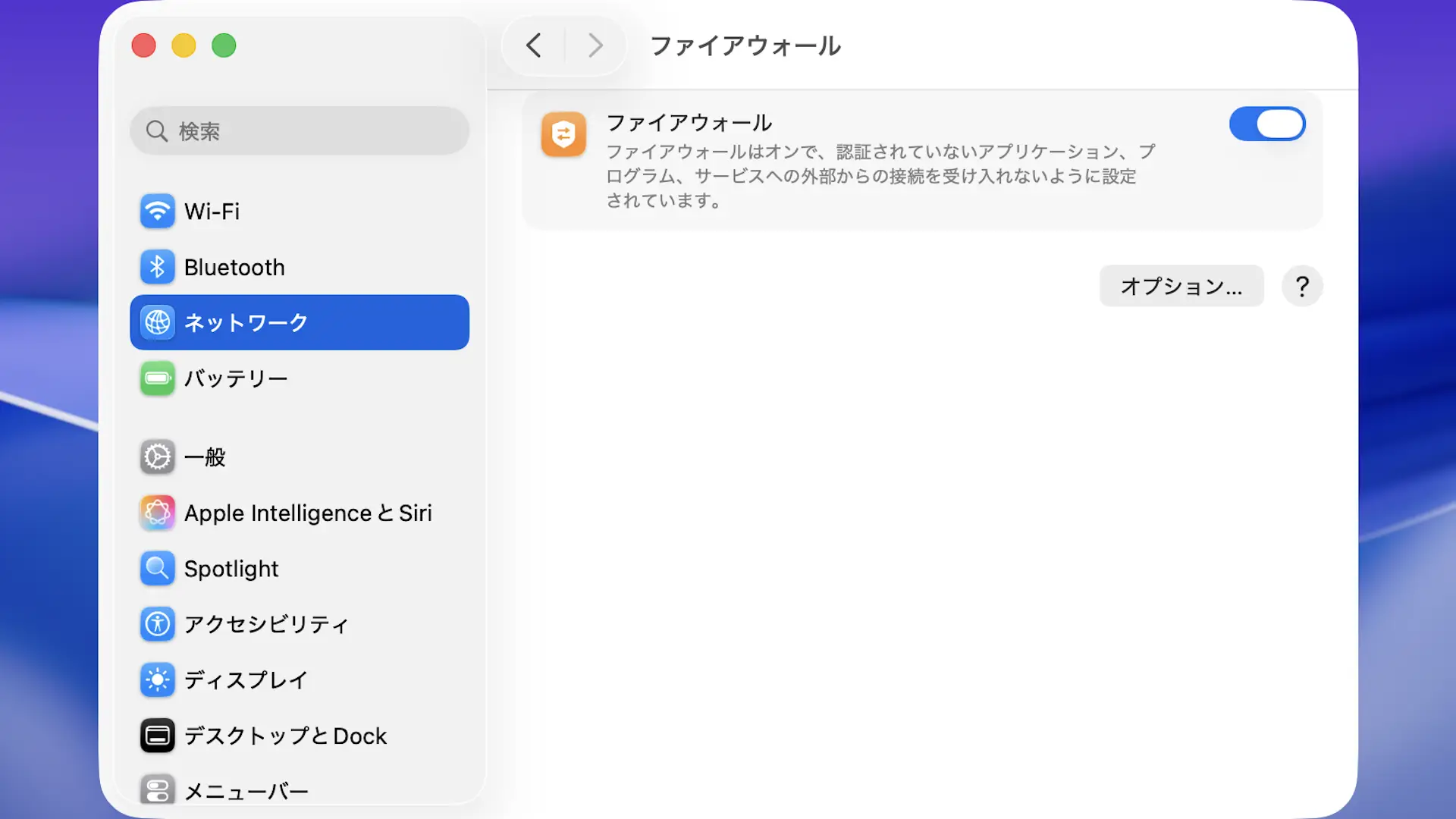Open the オプション… button

click(1181, 286)
